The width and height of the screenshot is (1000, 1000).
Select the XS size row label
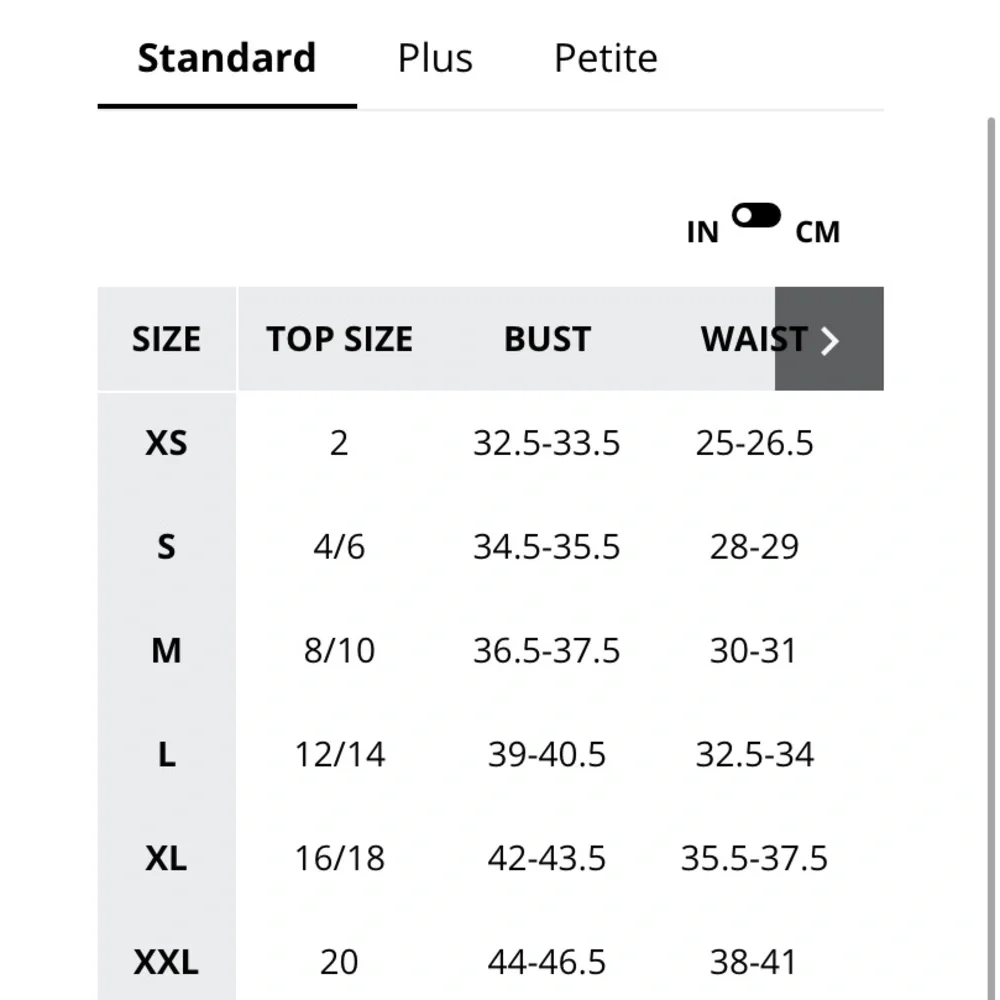coord(166,443)
